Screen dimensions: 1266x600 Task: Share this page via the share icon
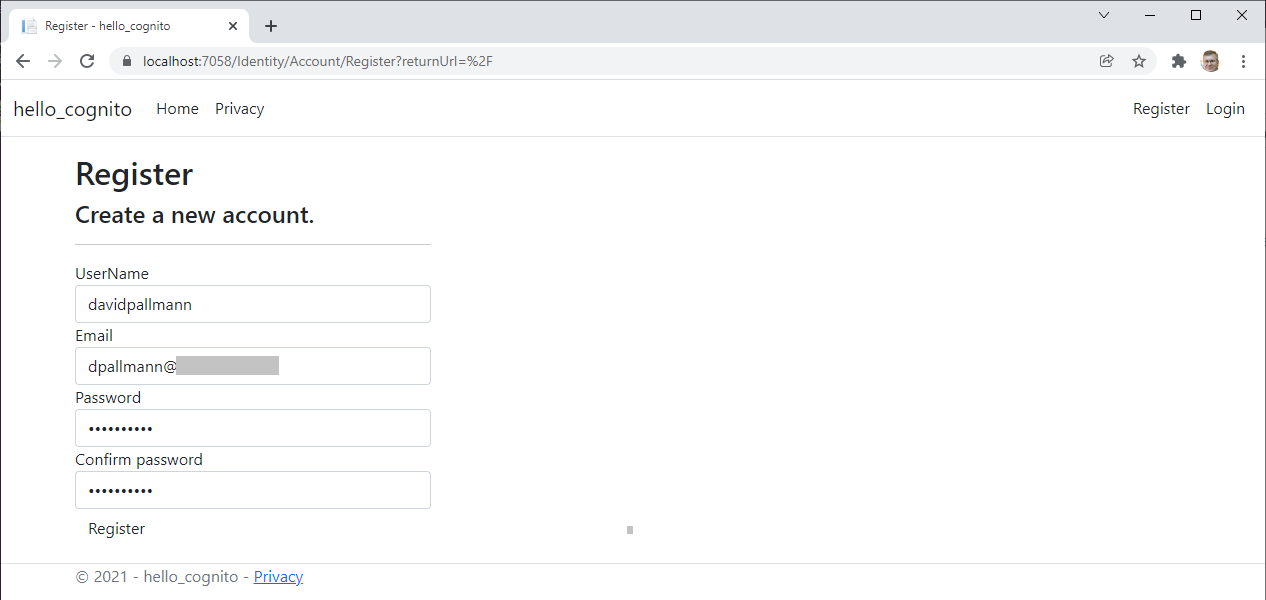pos(1107,61)
